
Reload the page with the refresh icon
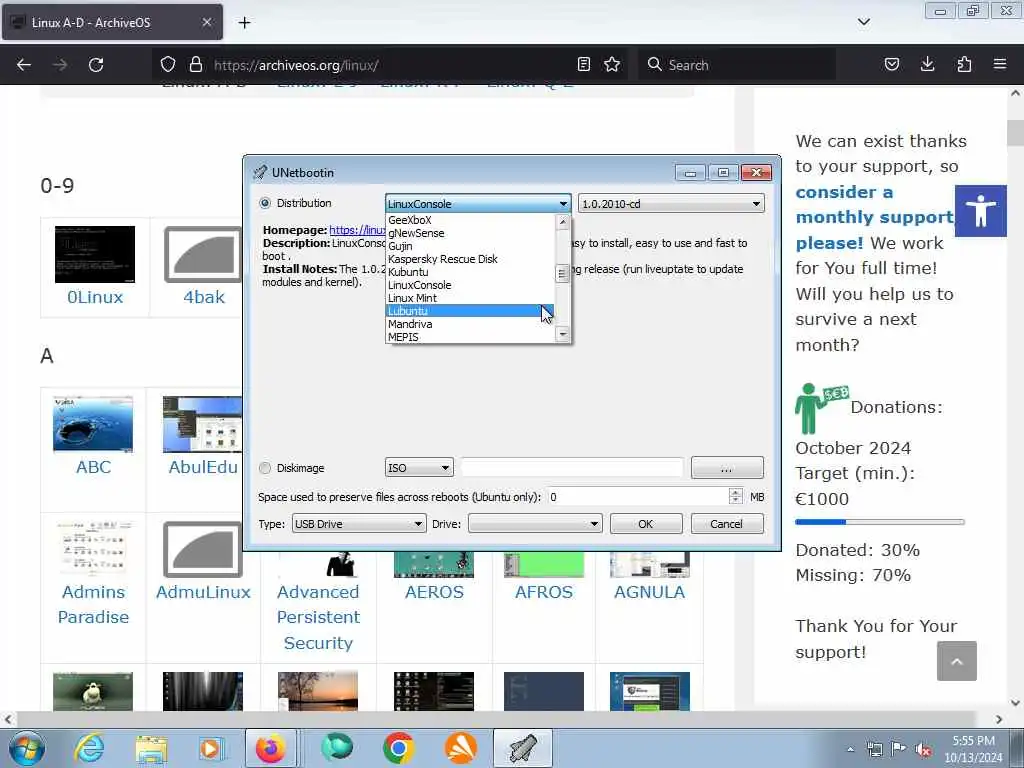pos(96,65)
